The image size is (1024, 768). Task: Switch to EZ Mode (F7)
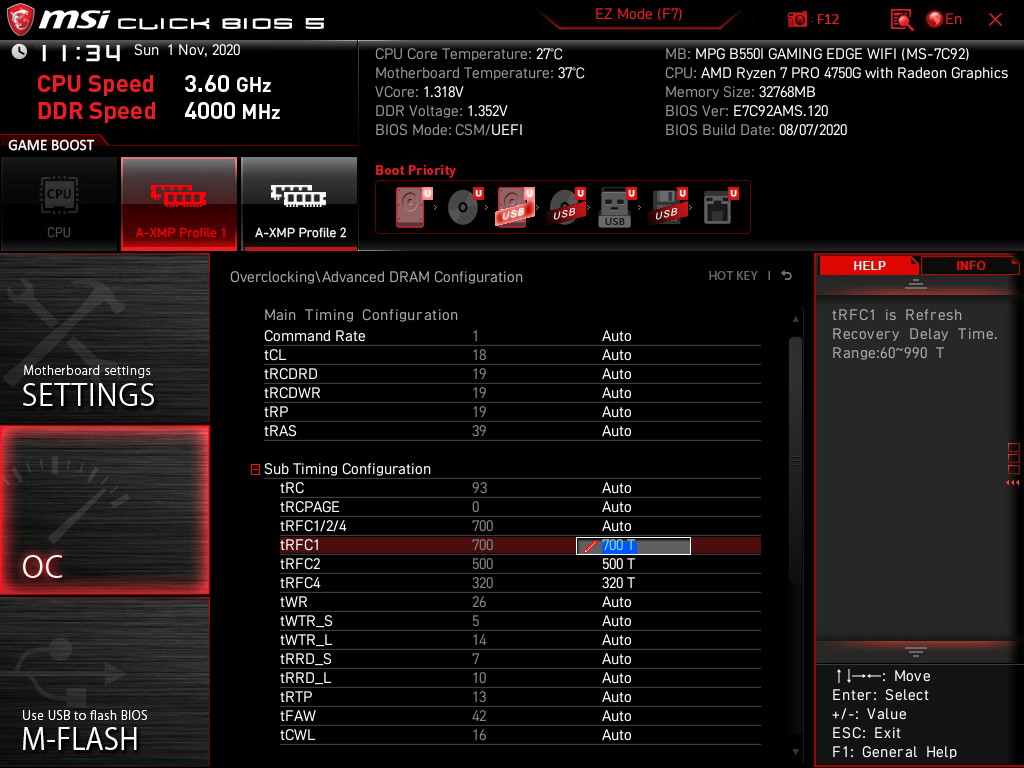click(639, 14)
